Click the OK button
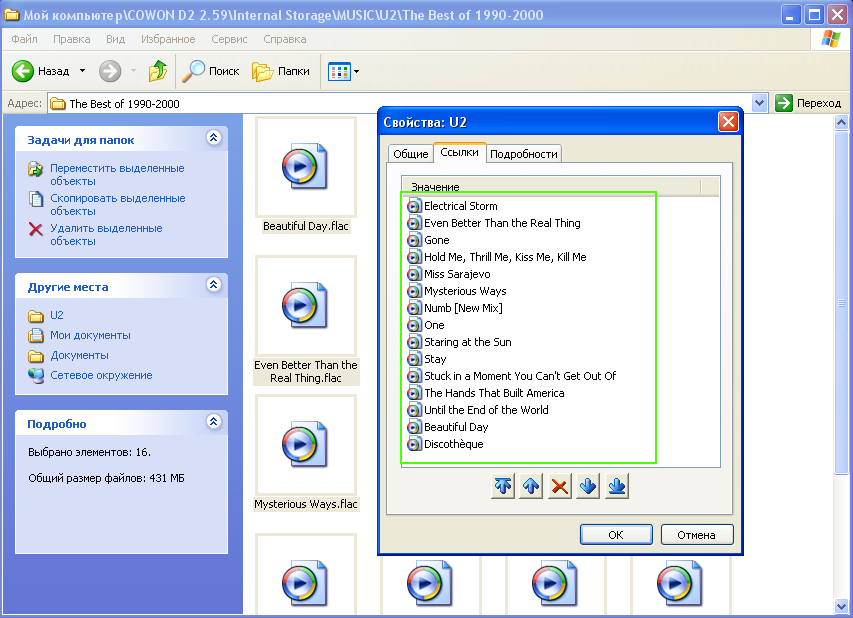This screenshot has width=853, height=618. click(616, 535)
